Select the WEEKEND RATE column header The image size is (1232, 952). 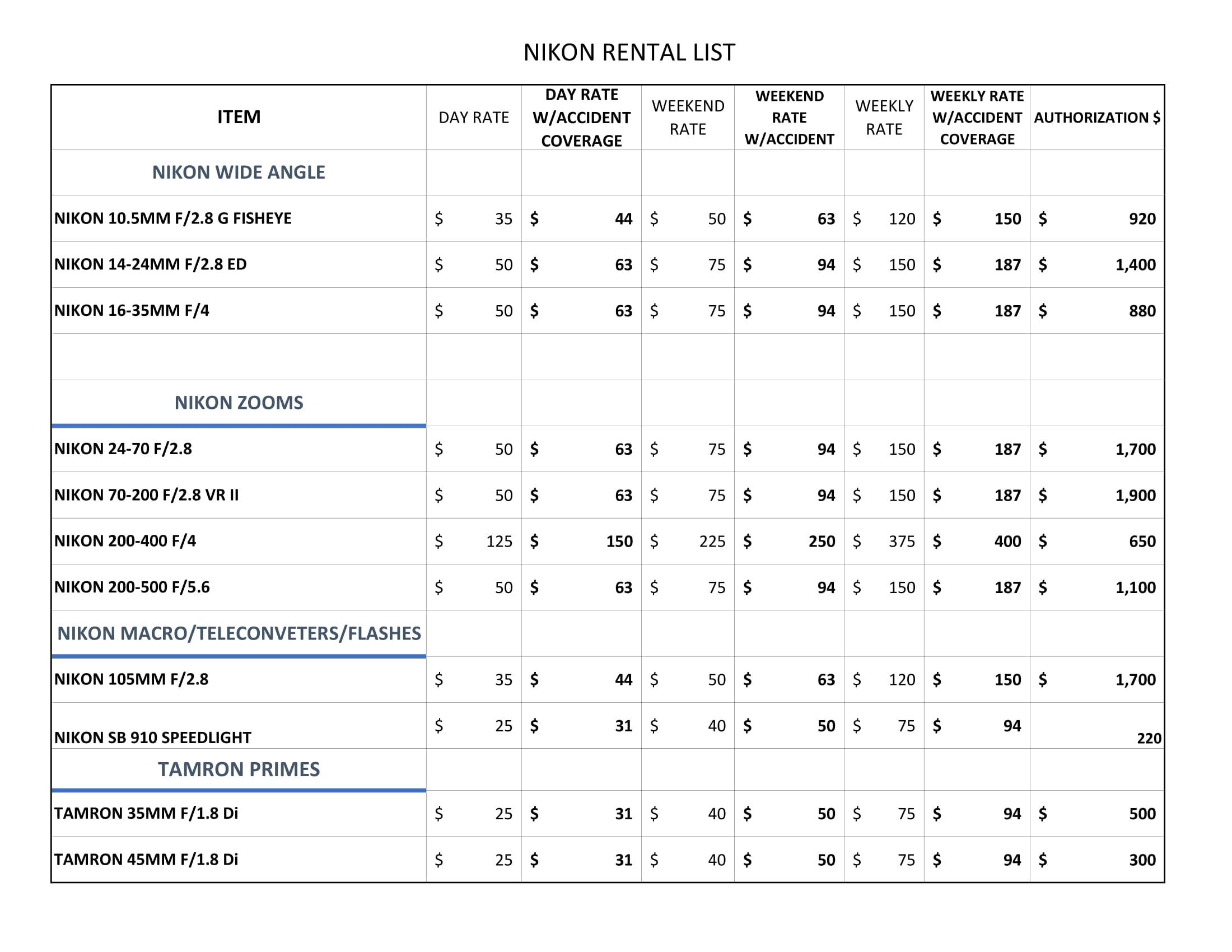(x=688, y=117)
